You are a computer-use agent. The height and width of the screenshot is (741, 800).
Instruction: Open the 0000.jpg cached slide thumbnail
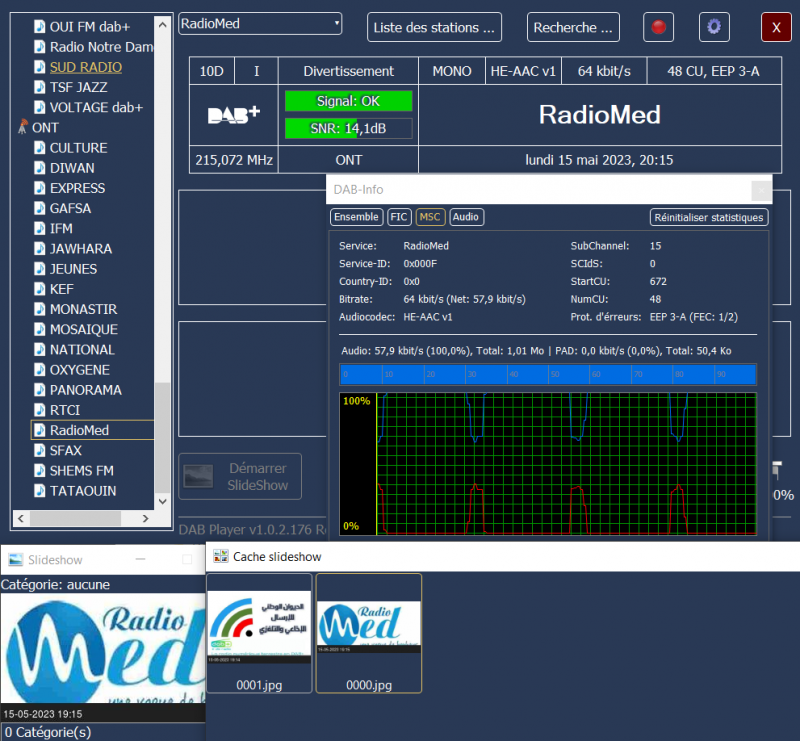[x=369, y=633]
